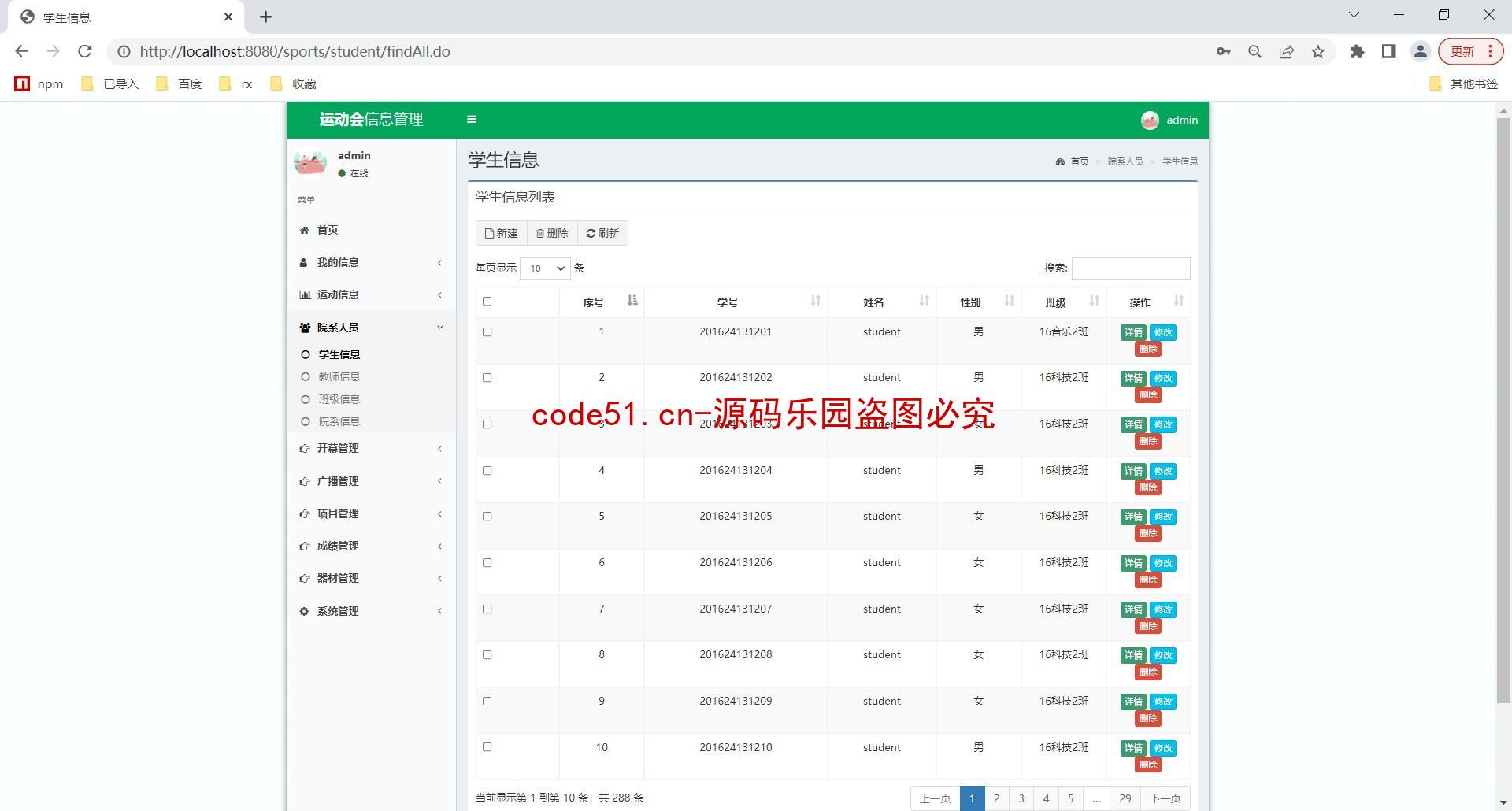Screen dimensions: 1512x811
Task: Expand the 器材管理 sidebar menu
Action: click(x=371, y=578)
